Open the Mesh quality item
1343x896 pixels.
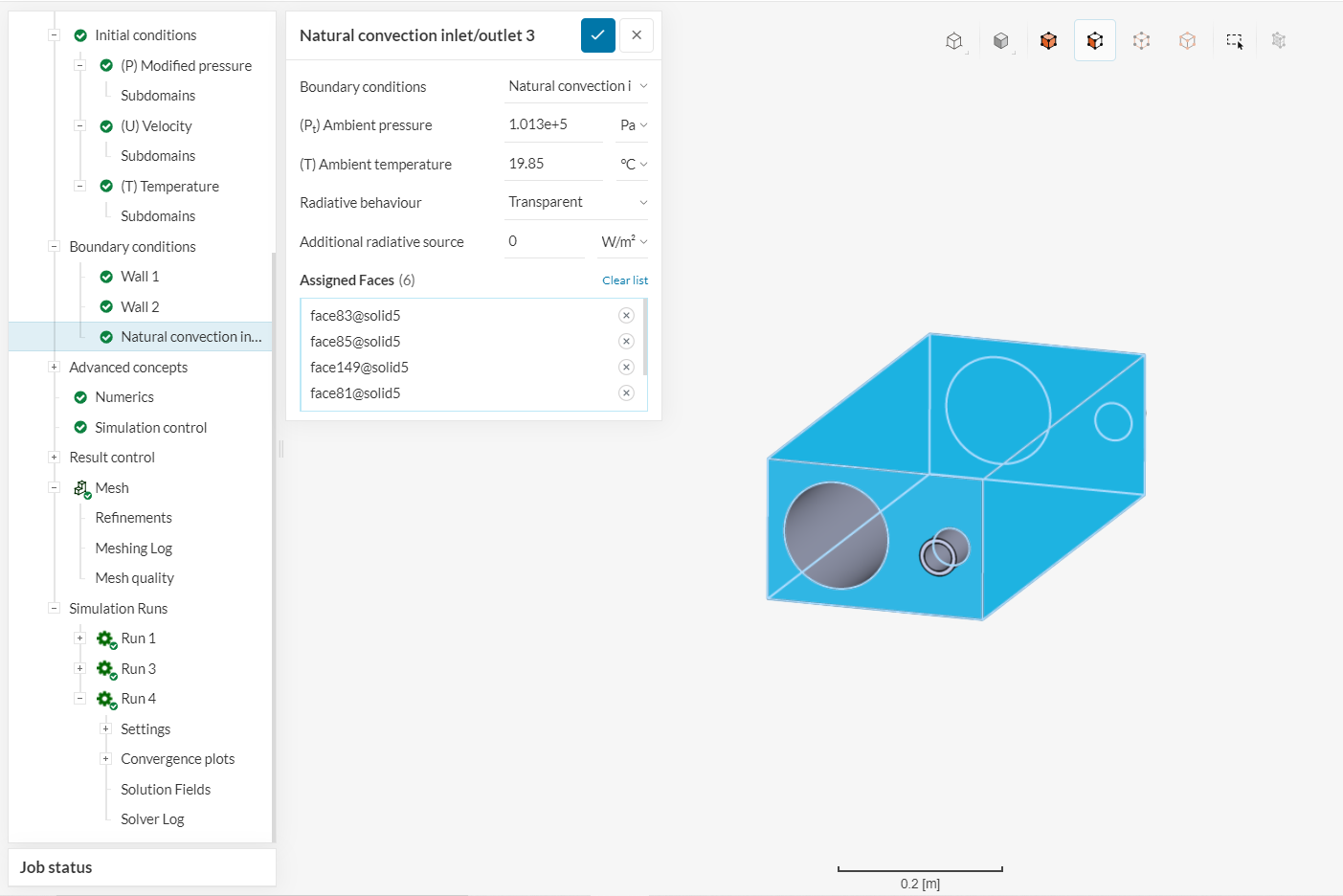point(135,578)
